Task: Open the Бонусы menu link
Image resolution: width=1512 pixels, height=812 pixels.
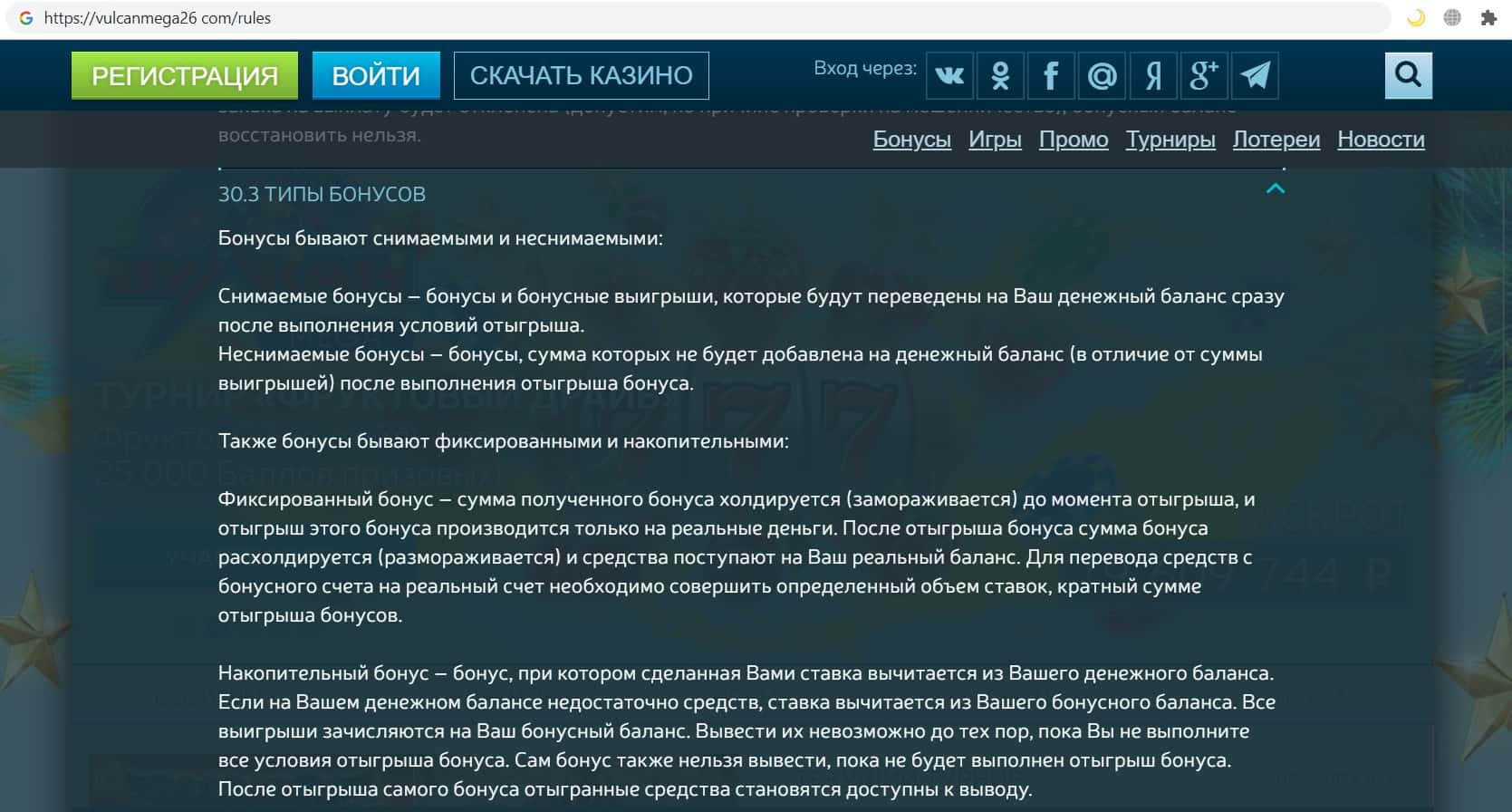Action: (x=912, y=140)
